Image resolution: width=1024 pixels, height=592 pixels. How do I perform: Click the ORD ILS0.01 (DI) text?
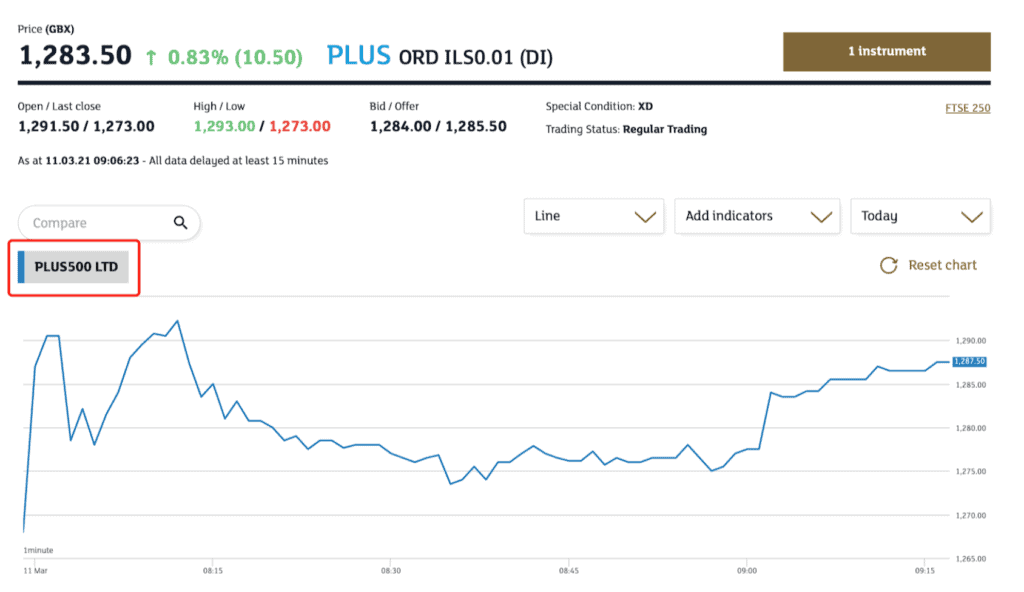point(476,58)
